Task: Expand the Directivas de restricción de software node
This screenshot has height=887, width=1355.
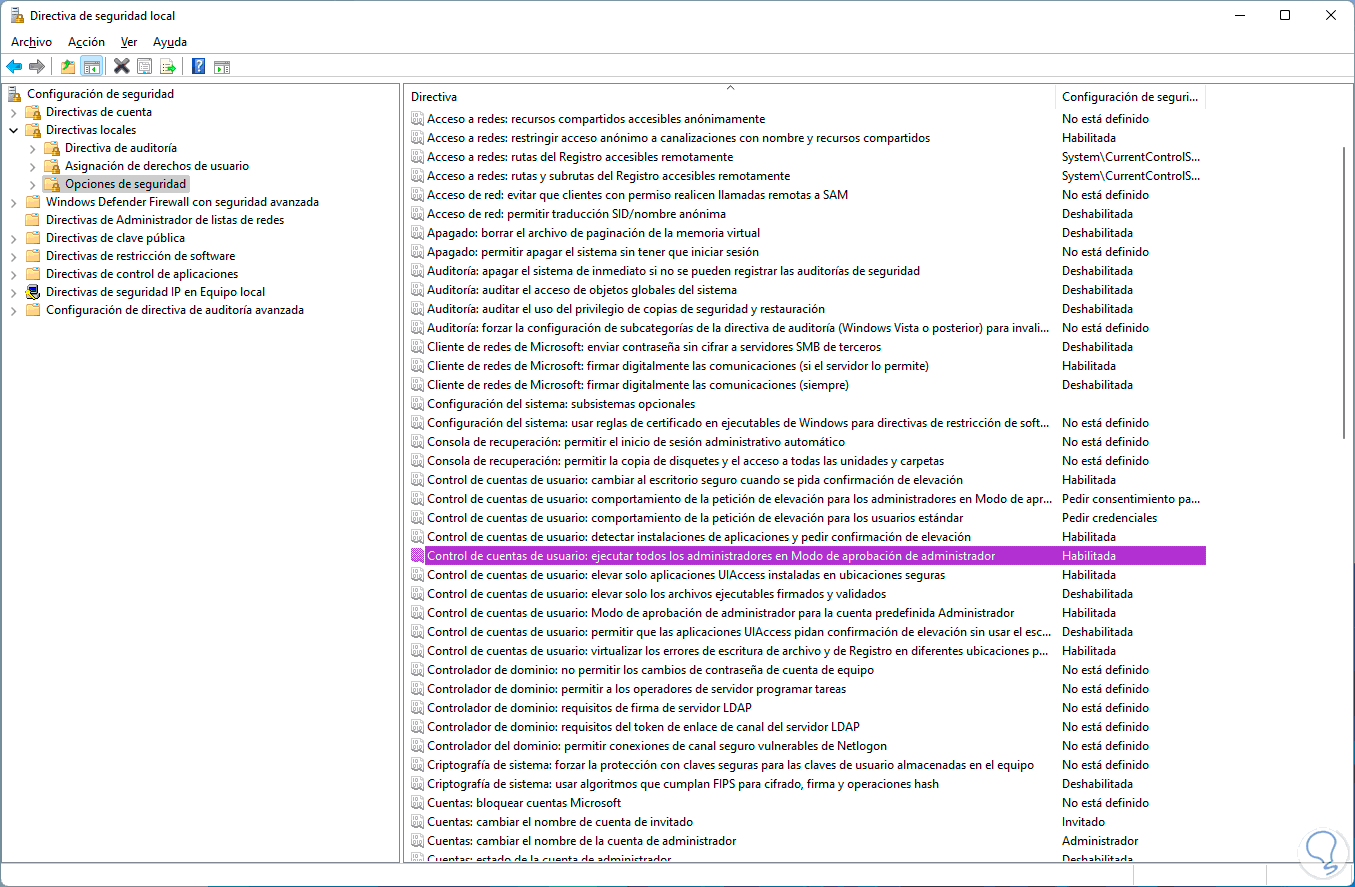Action: tap(14, 256)
